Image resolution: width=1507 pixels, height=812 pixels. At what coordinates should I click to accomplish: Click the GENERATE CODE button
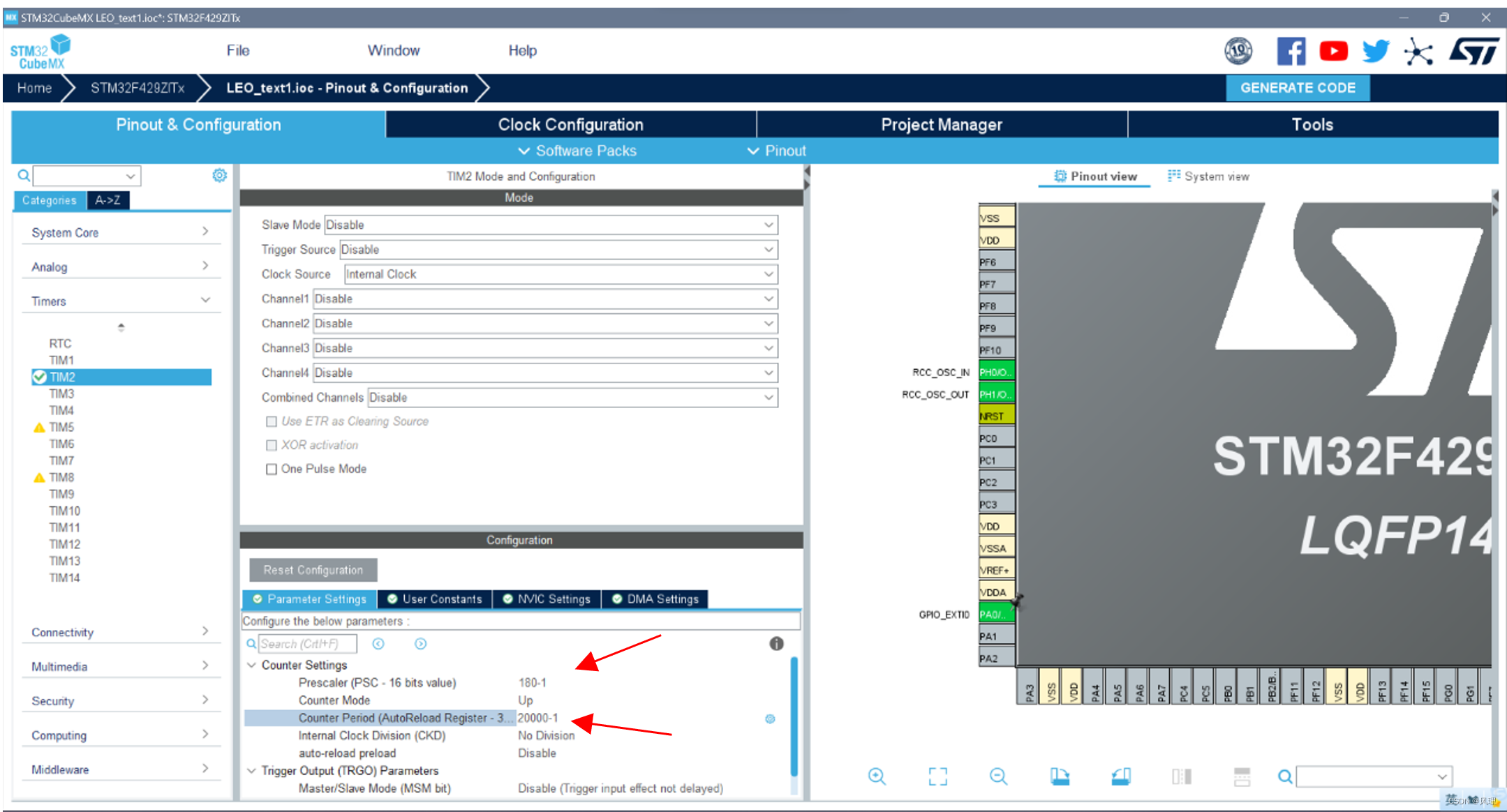[1297, 88]
